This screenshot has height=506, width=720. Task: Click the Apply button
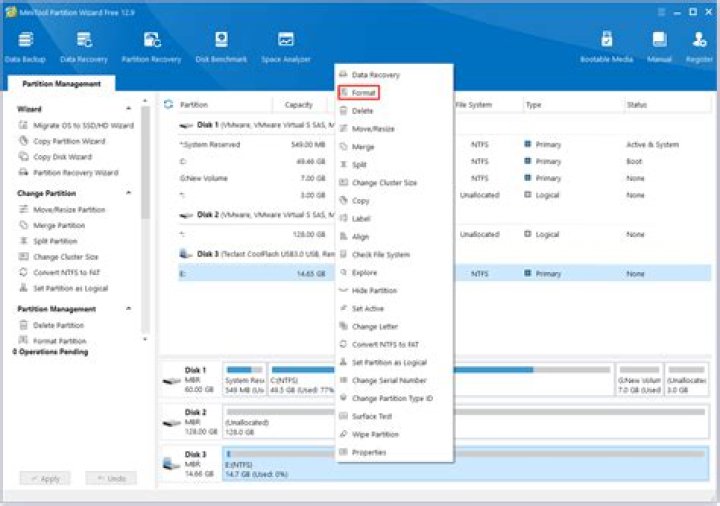(45, 479)
